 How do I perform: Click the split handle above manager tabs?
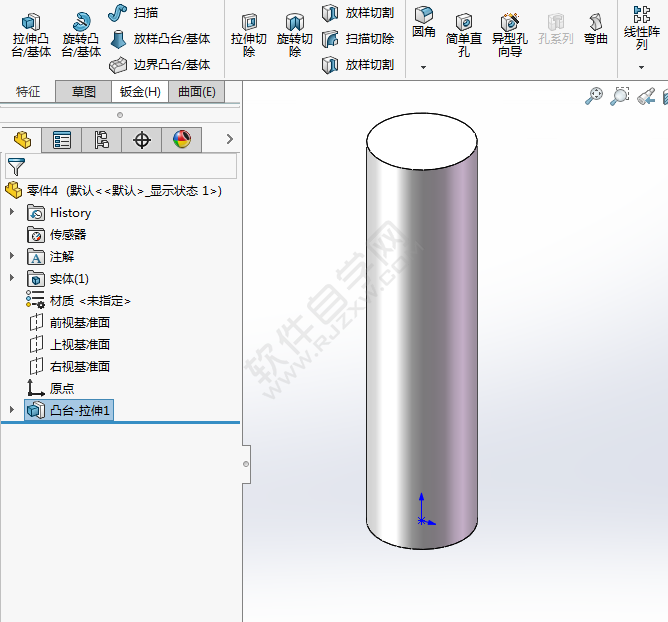(120, 115)
